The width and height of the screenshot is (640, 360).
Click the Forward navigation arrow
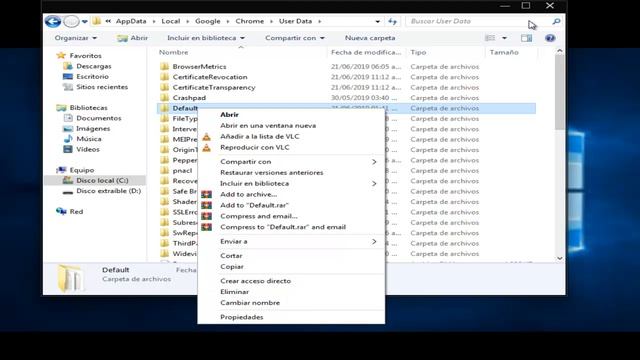pyautogui.click(x=71, y=21)
